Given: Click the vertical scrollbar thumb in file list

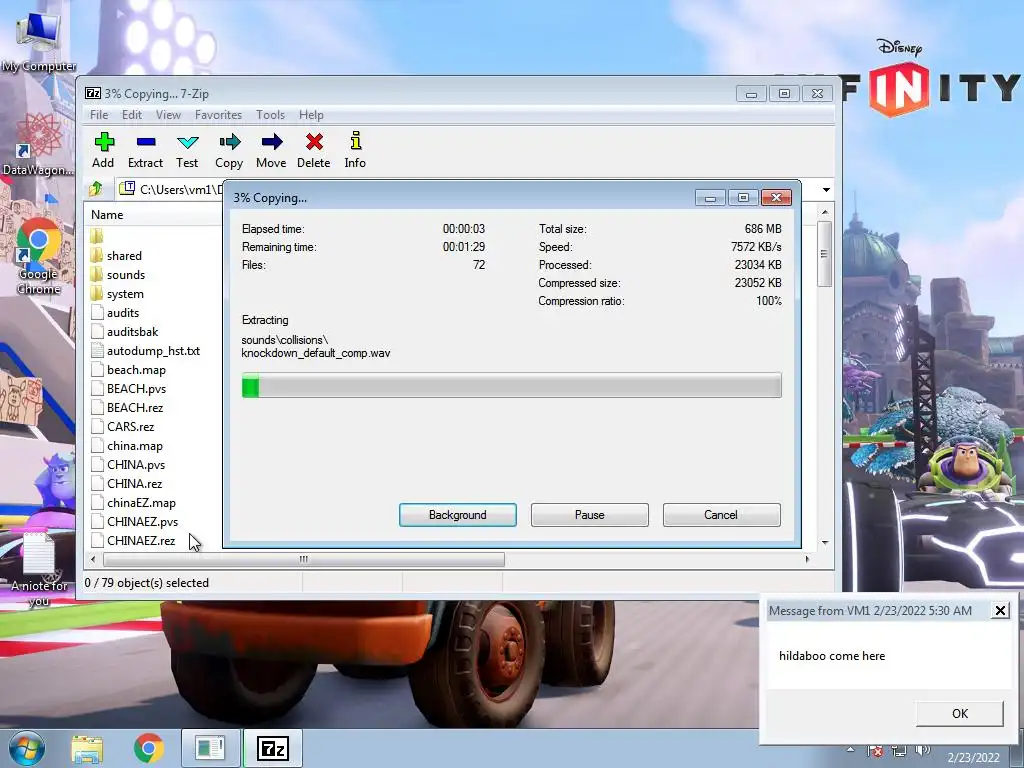Looking at the screenshot, I should pyautogui.click(x=824, y=253).
